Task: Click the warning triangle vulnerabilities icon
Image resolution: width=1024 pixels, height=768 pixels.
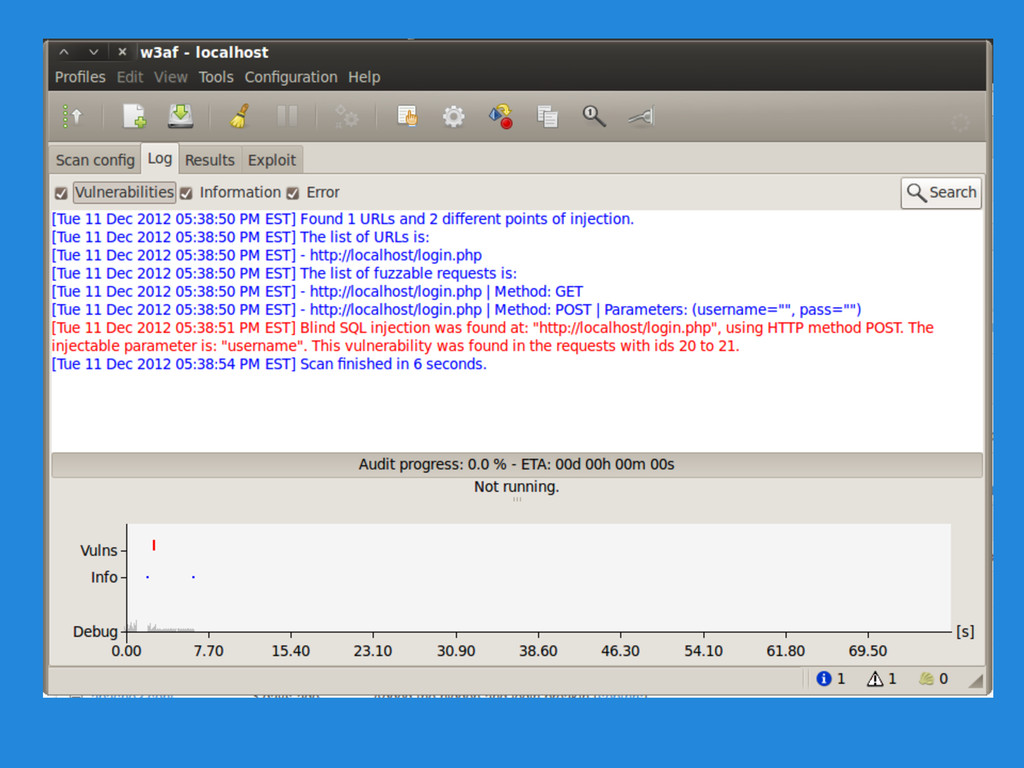Action: (x=875, y=679)
